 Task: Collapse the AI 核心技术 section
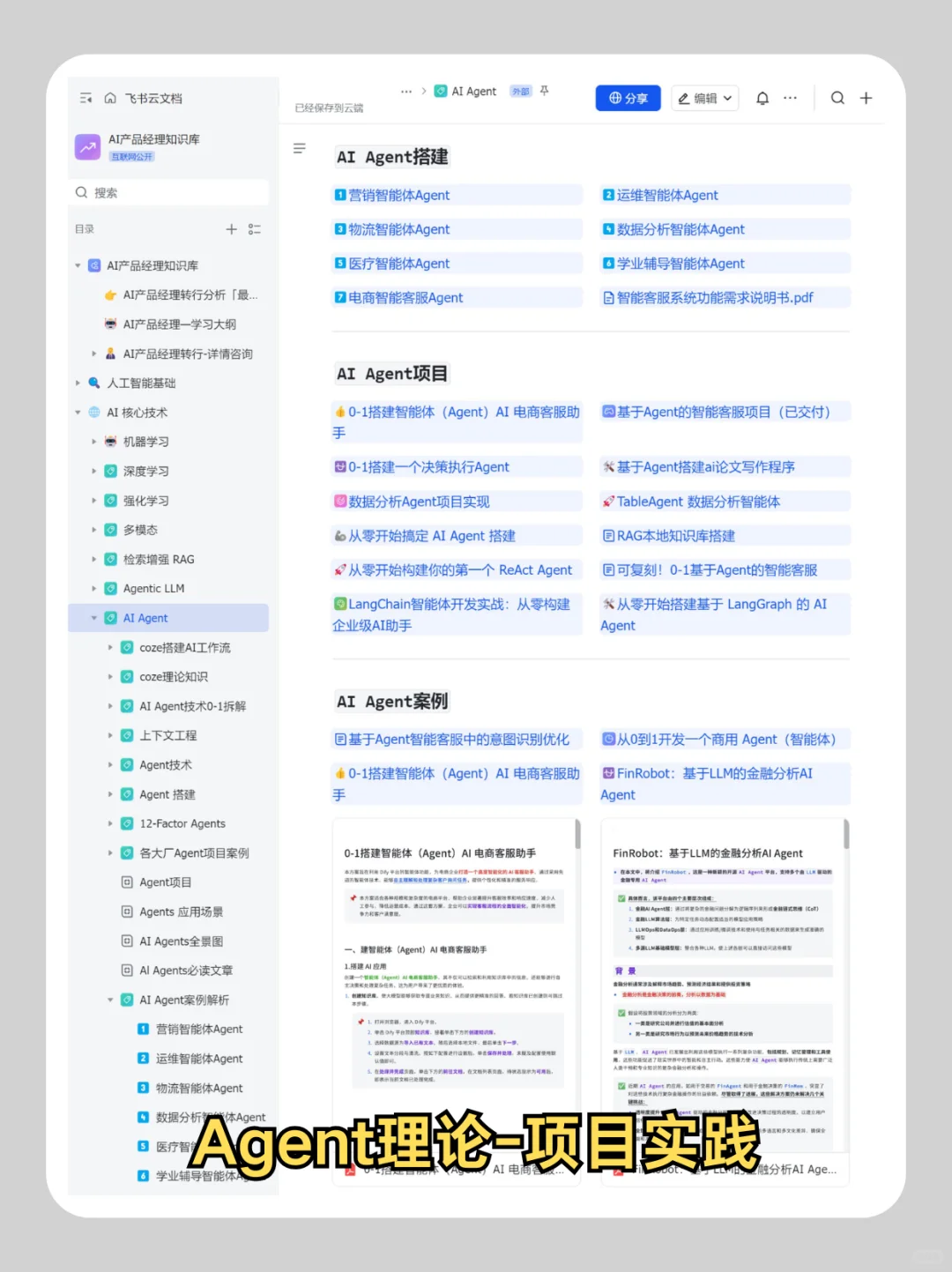click(x=78, y=412)
